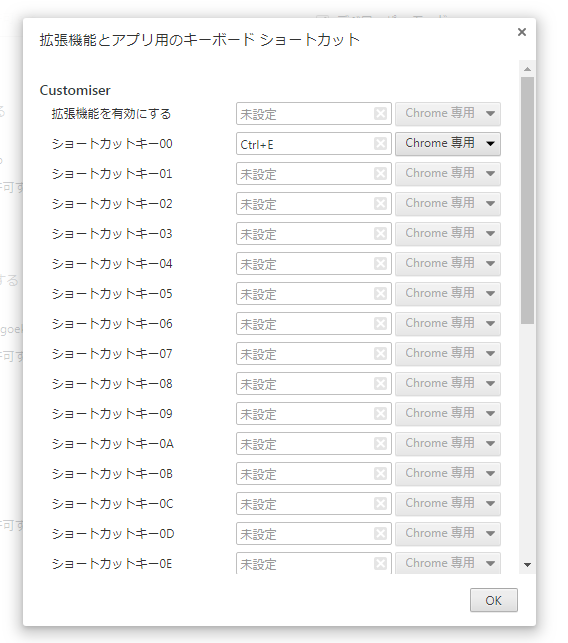
Task: Clear shortcut icon for ショートカットキー0D
Action: pos(380,534)
